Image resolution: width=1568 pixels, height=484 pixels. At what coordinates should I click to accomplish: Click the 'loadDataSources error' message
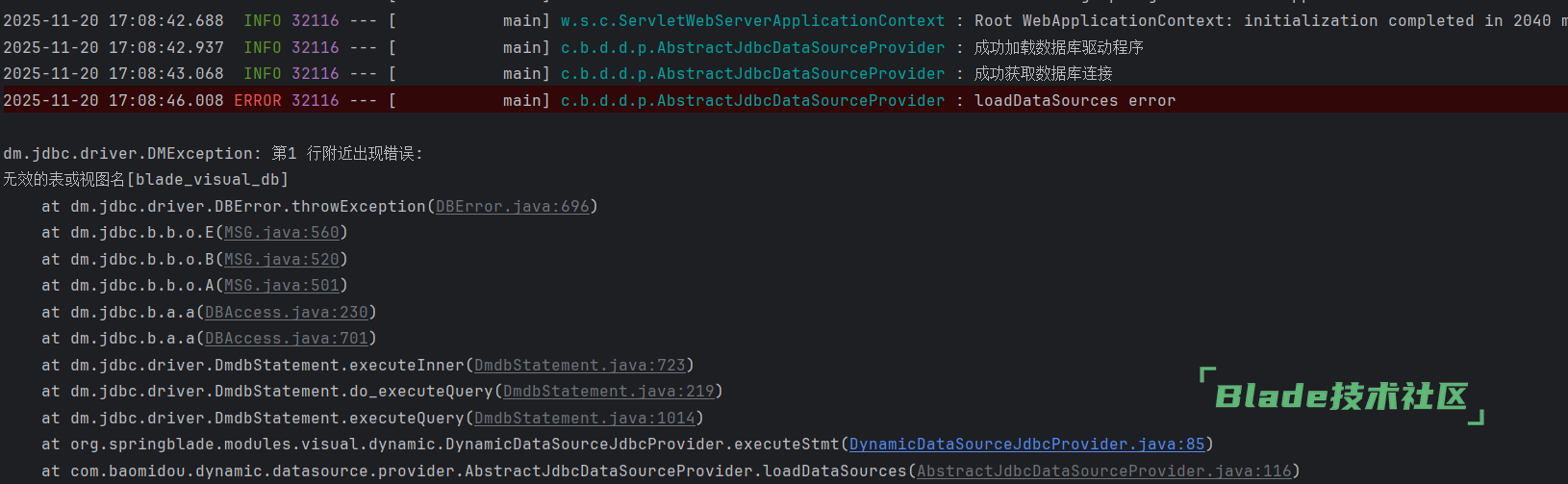click(1075, 101)
